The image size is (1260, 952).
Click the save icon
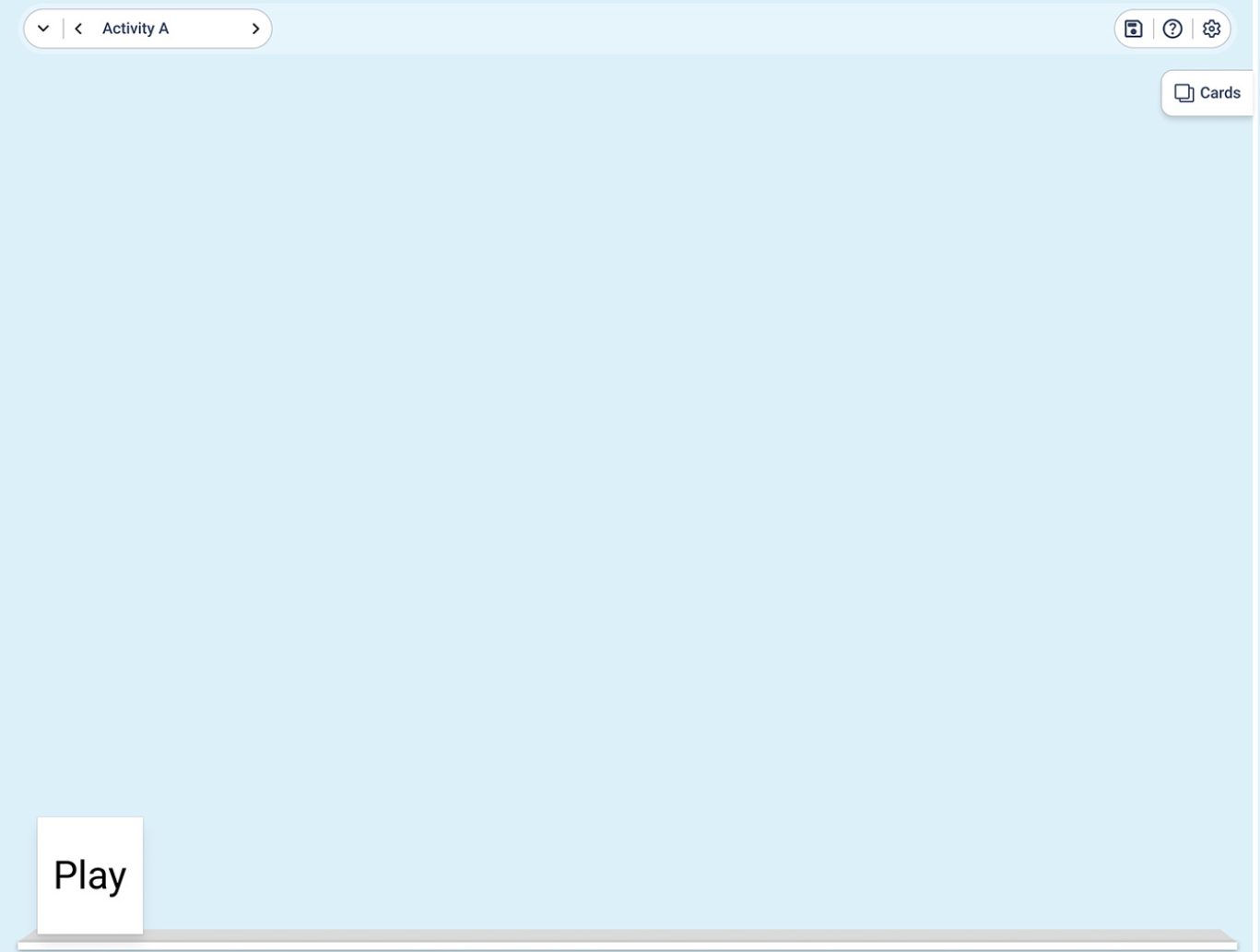1134,29
